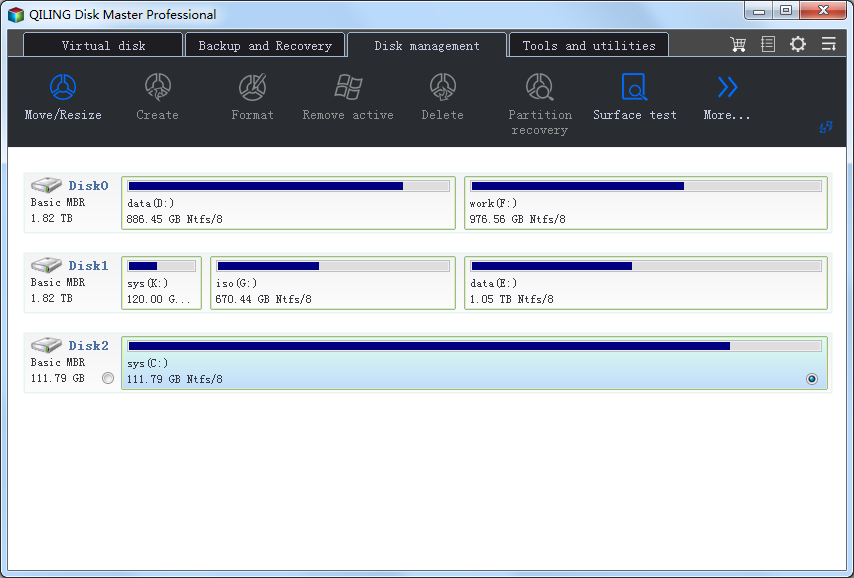Open the settings gear icon
Image resolution: width=854 pixels, height=578 pixels.
[x=798, y=44]
